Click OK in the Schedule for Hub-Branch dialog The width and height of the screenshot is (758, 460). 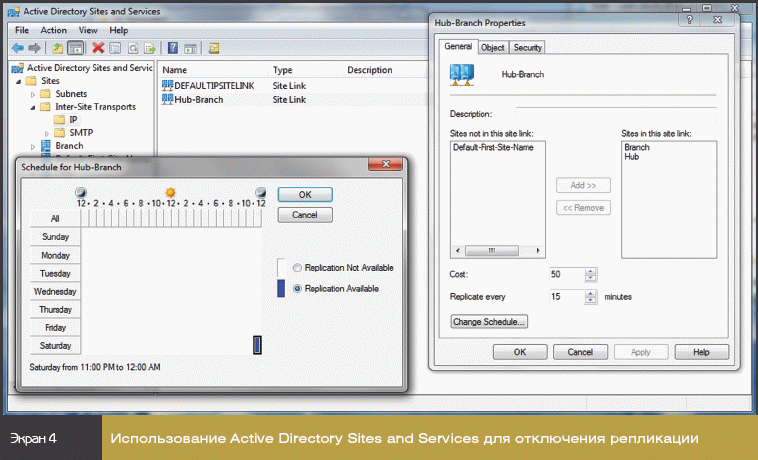[x=305, y=194]
